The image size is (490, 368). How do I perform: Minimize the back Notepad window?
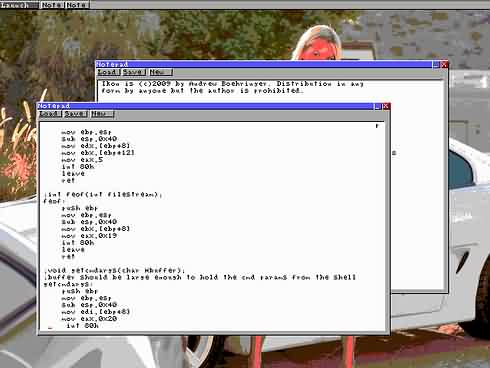tap(436, 65)
